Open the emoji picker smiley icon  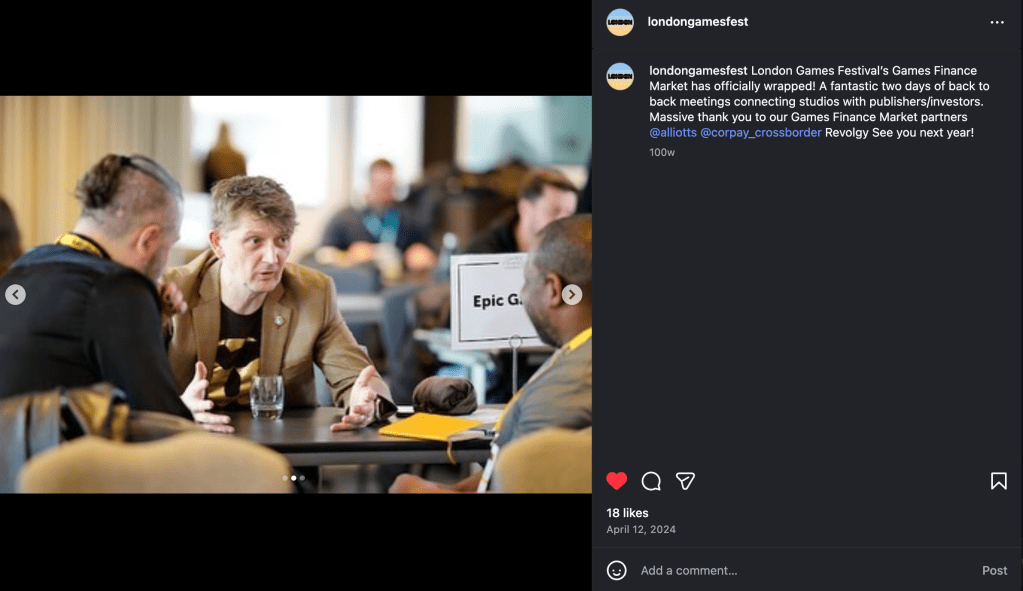pyautogui.click(x=617, y=570)
